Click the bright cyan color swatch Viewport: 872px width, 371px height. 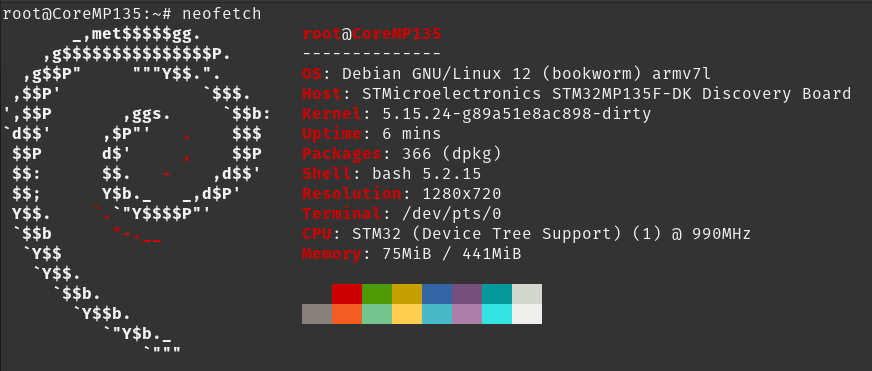497,314
